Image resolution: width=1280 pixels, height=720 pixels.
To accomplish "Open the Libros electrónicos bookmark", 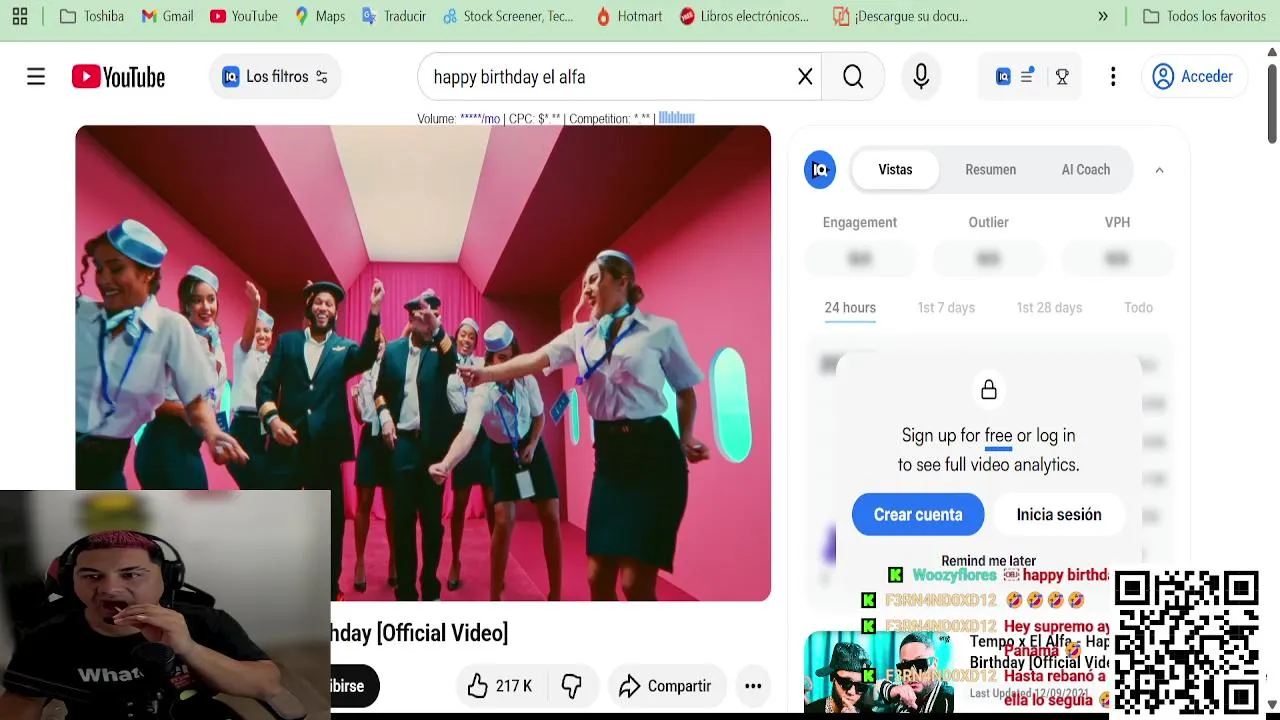I will pos(745,16).
